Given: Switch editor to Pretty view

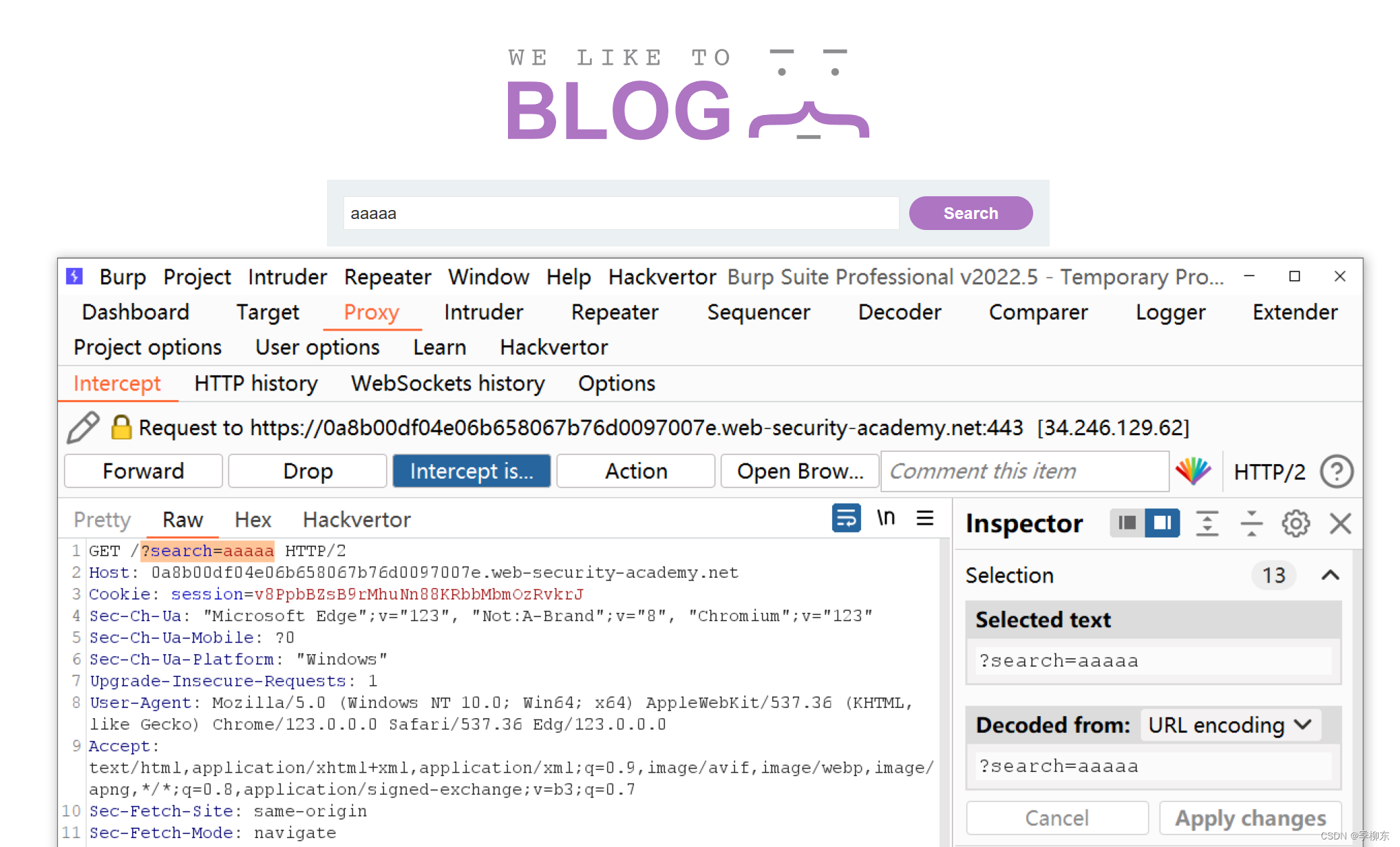Looking at the screenshot, I should [x=102, y=519].
